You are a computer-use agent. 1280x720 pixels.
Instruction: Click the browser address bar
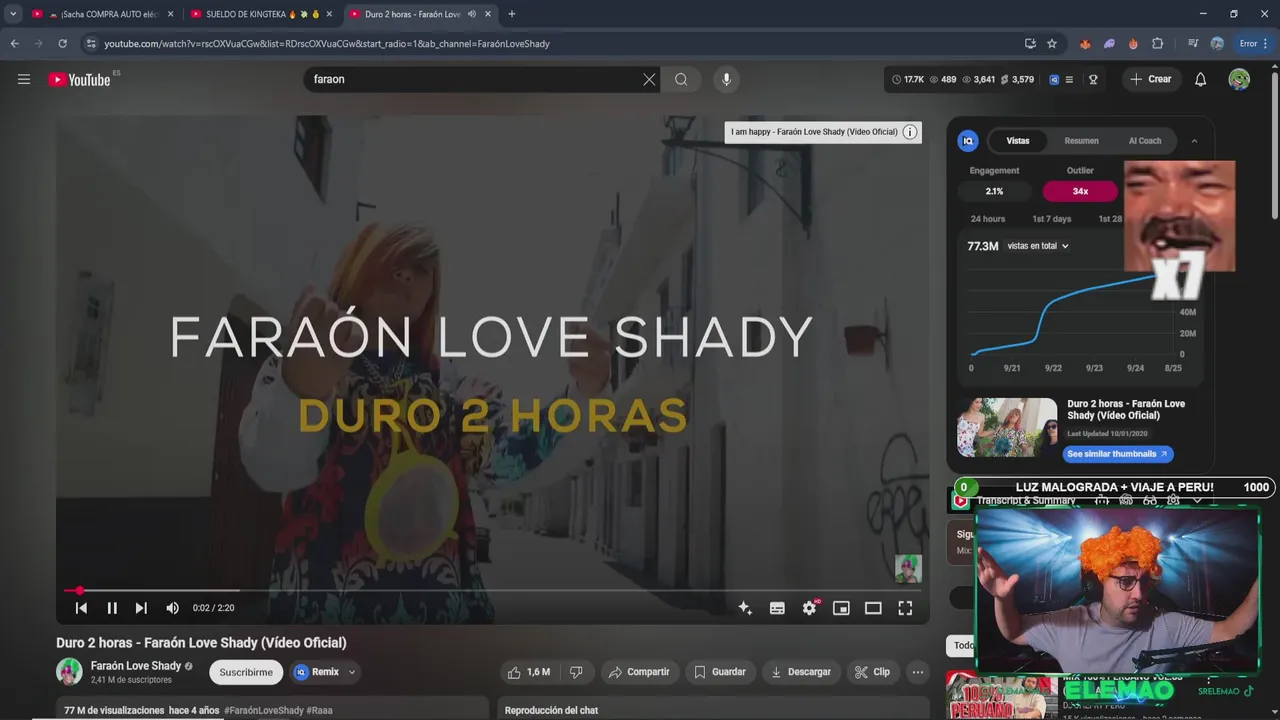(x=550, y=44)
